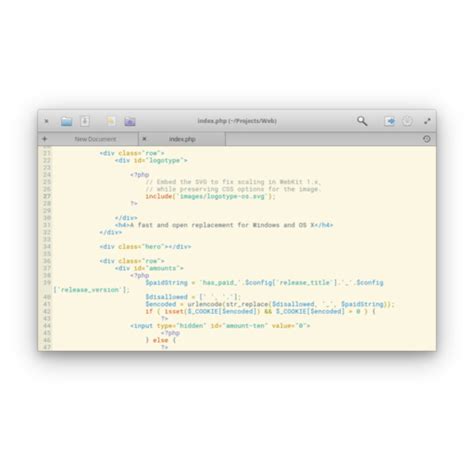This screenshot has width=474, height=474.
Task: Click the $disallowed array line
Action: click(193, 297)
